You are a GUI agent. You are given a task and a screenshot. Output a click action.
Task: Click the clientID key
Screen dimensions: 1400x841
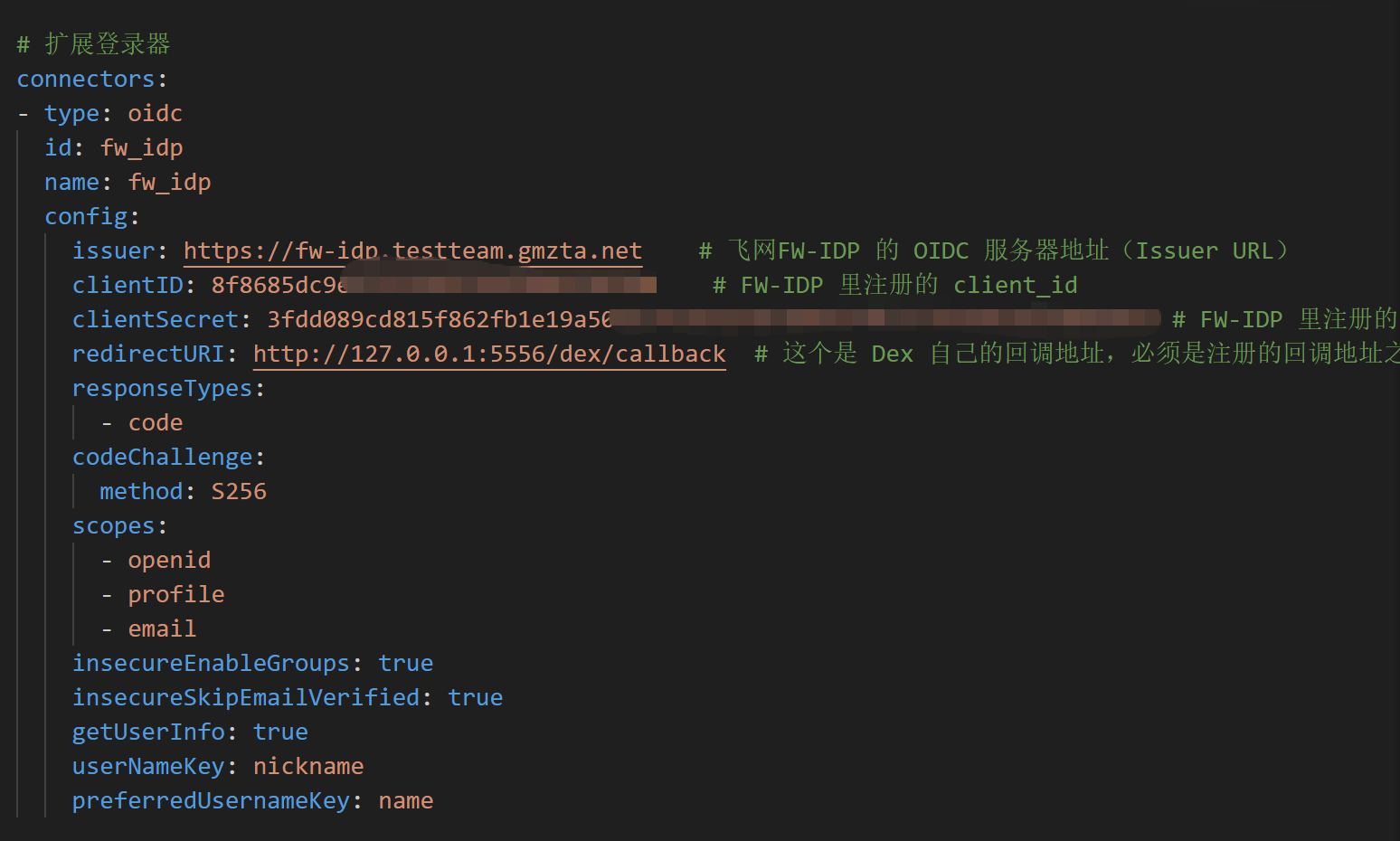click(128, 285)
